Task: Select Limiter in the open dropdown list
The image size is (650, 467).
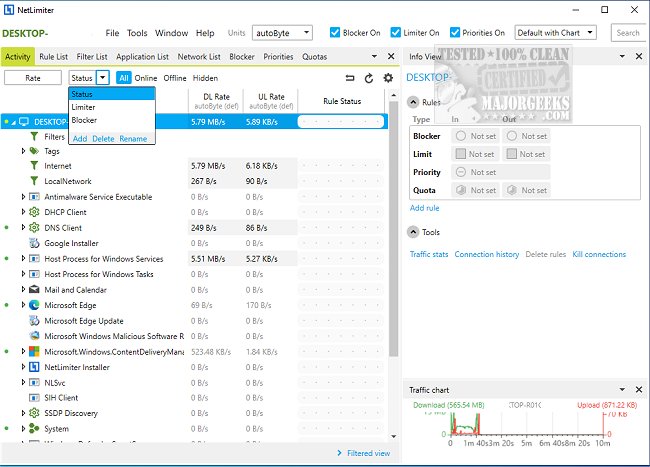Action: [x=84, y=107]
